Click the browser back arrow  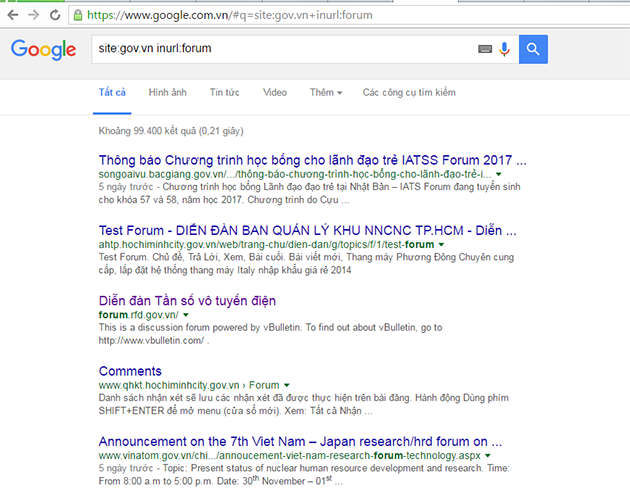pyautogui.click(x=13, y=15)
